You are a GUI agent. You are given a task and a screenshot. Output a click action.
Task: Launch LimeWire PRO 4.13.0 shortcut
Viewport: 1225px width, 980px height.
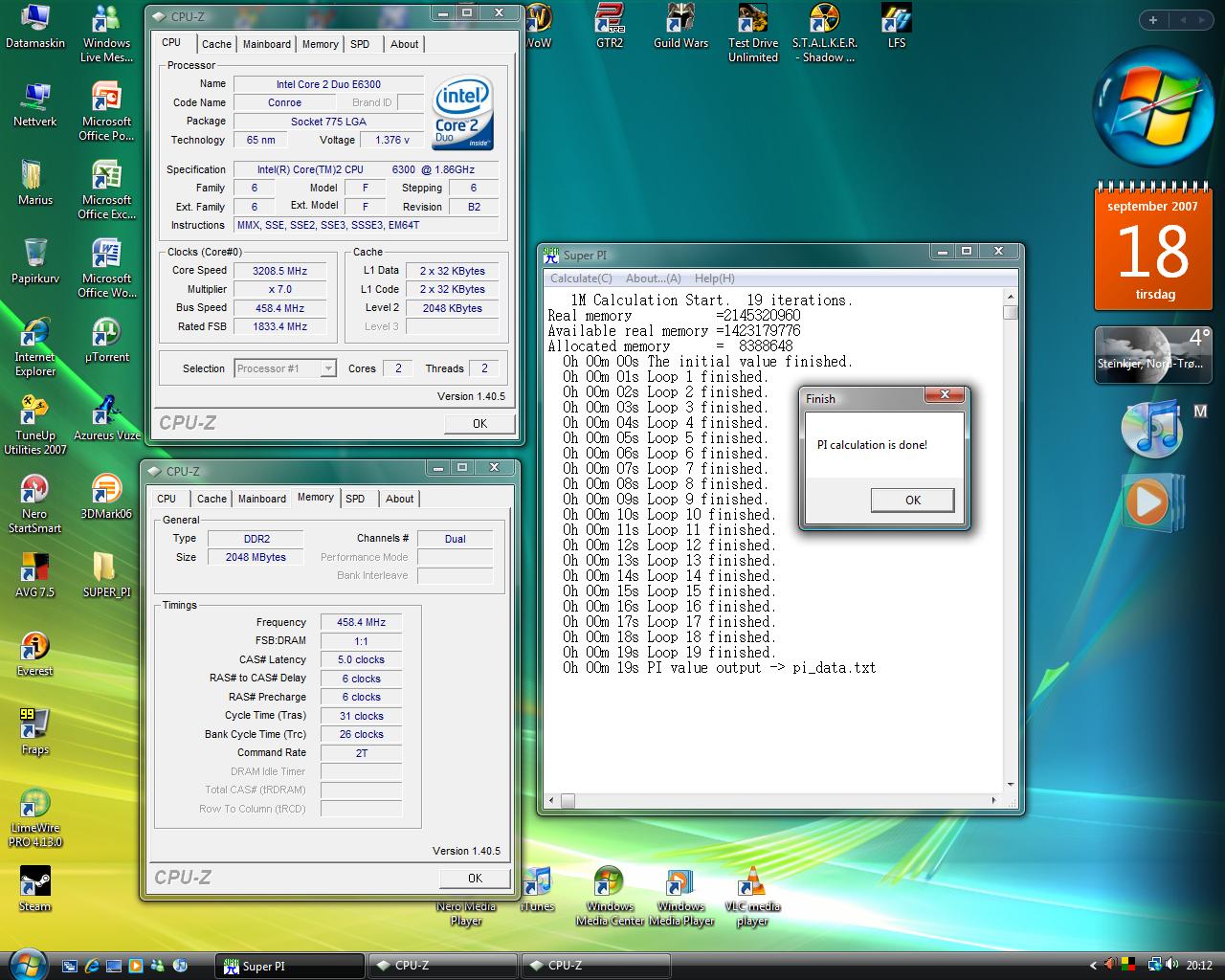pyautogui.click(x=35, y=819)
